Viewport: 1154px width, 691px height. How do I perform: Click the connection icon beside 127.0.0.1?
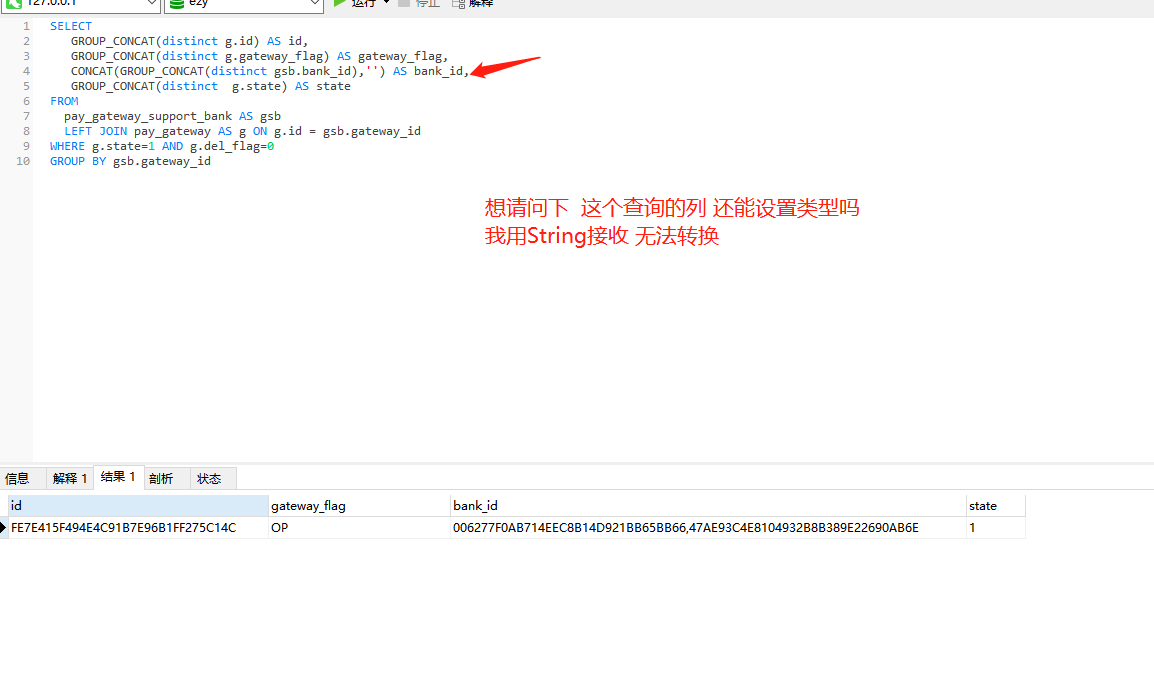point(12,4)
